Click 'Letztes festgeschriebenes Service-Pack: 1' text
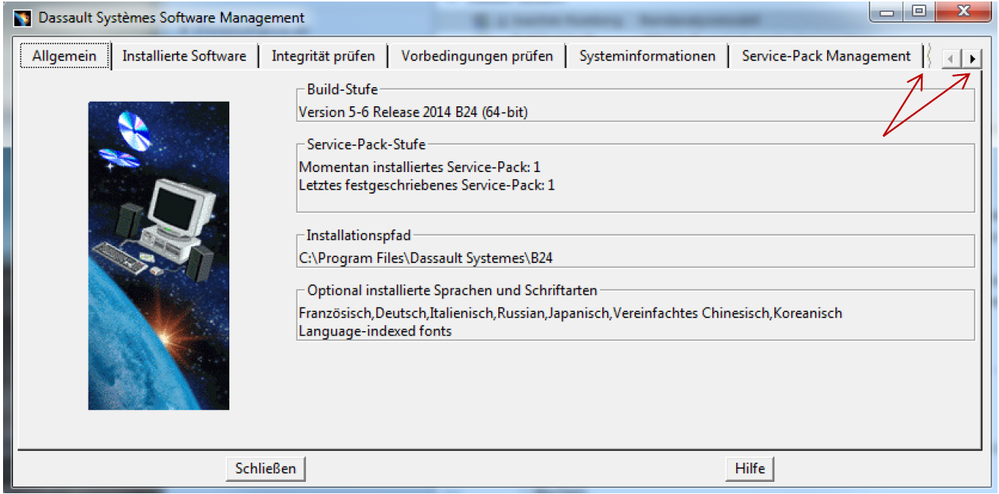The width and height of the screenshot is (999, 494). tap(426, 185)
